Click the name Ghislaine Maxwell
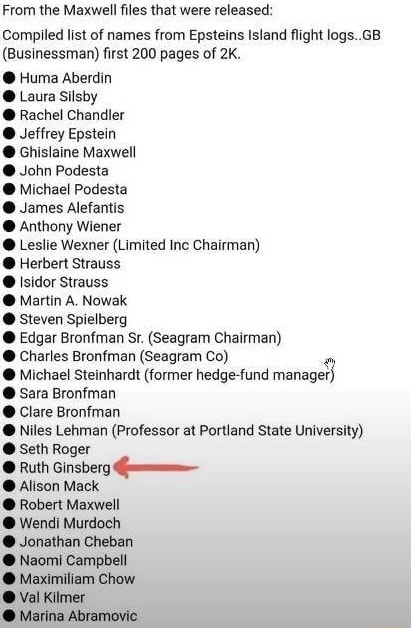The width and height of the screenshot is (411, 628). [x=78, y=152]
